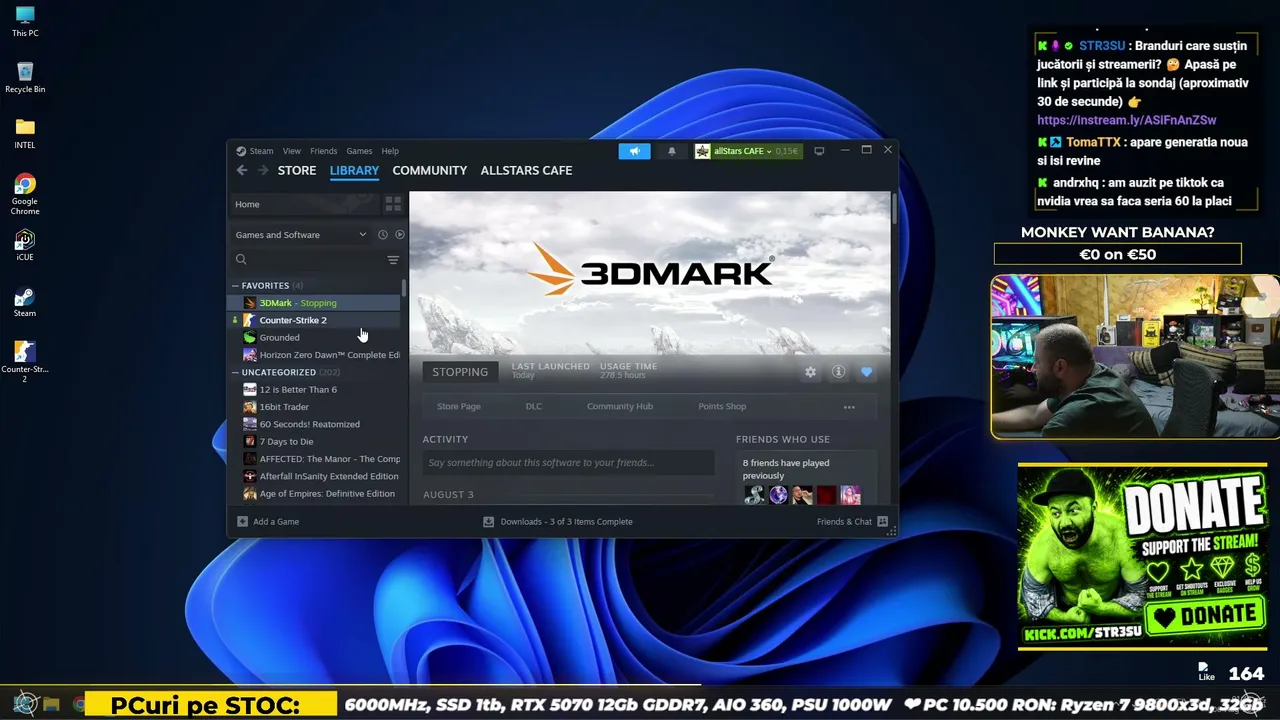This screenshot has width=1280, height=720.
Task: Select Age of Empires: Definitive Edition
Action: point(316,494)
